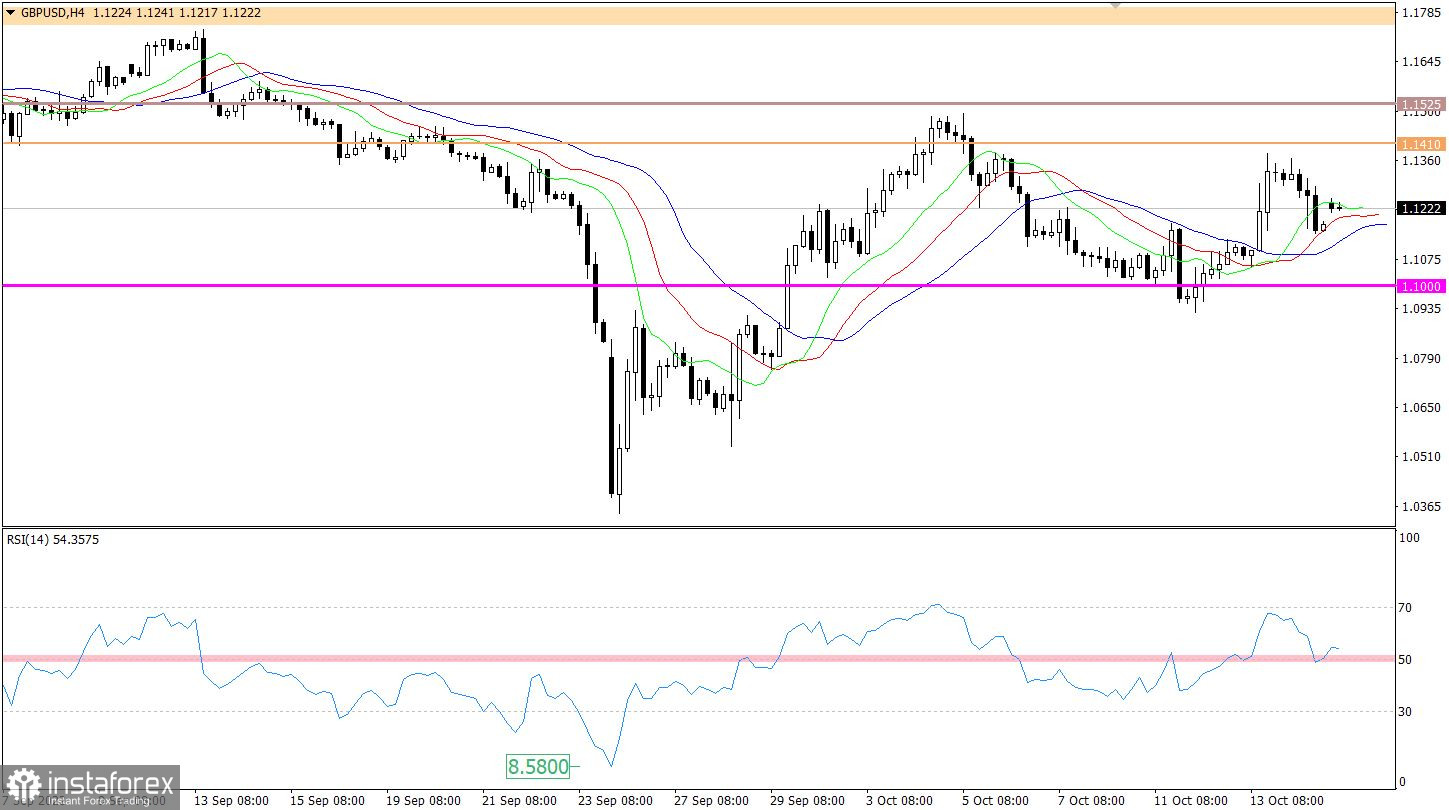Click the pink RSI 50 level band
Viewport: 1449px width, 810px height.
[x=698, y=658]
